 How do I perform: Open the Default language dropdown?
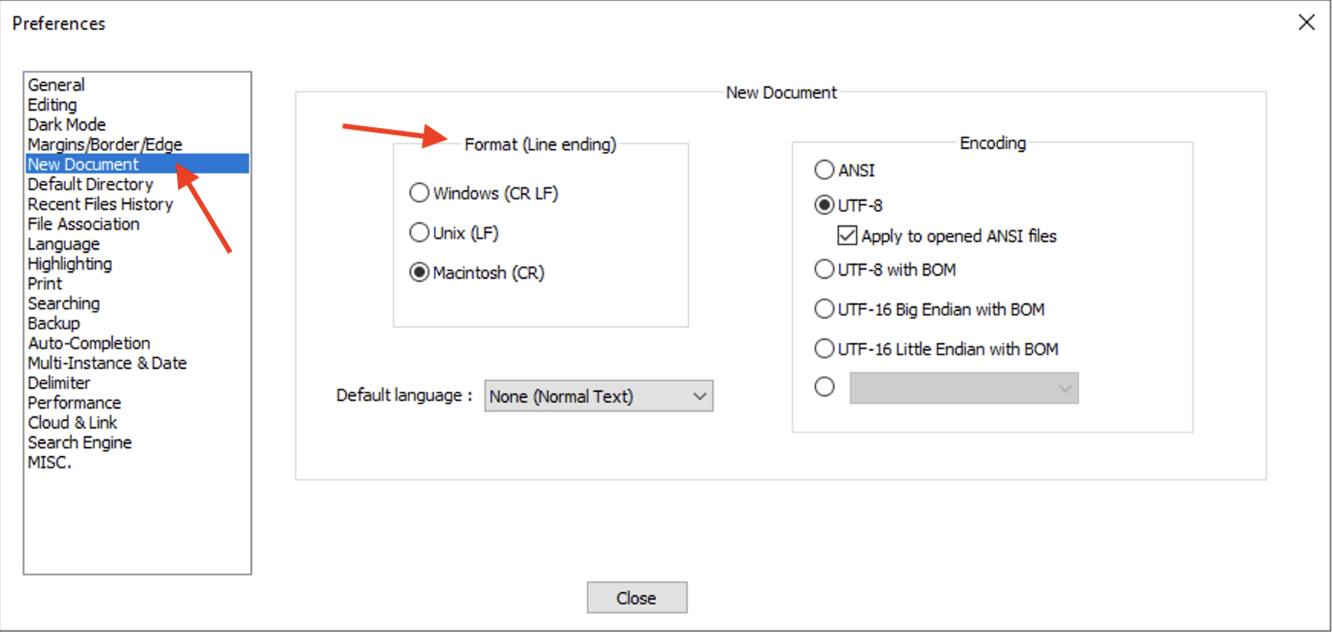698,396
